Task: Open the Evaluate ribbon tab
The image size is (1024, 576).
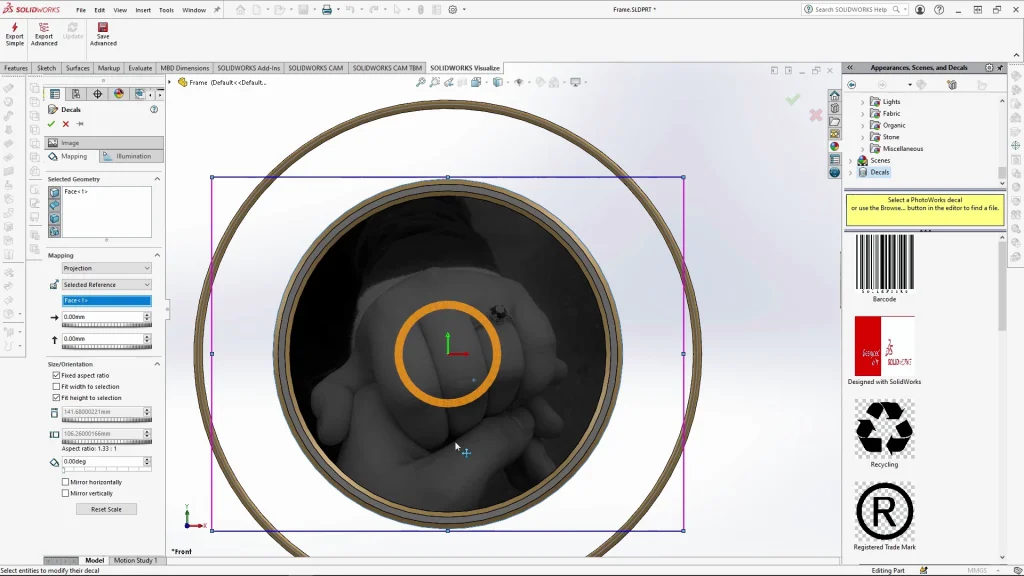Action: [140, 68]
